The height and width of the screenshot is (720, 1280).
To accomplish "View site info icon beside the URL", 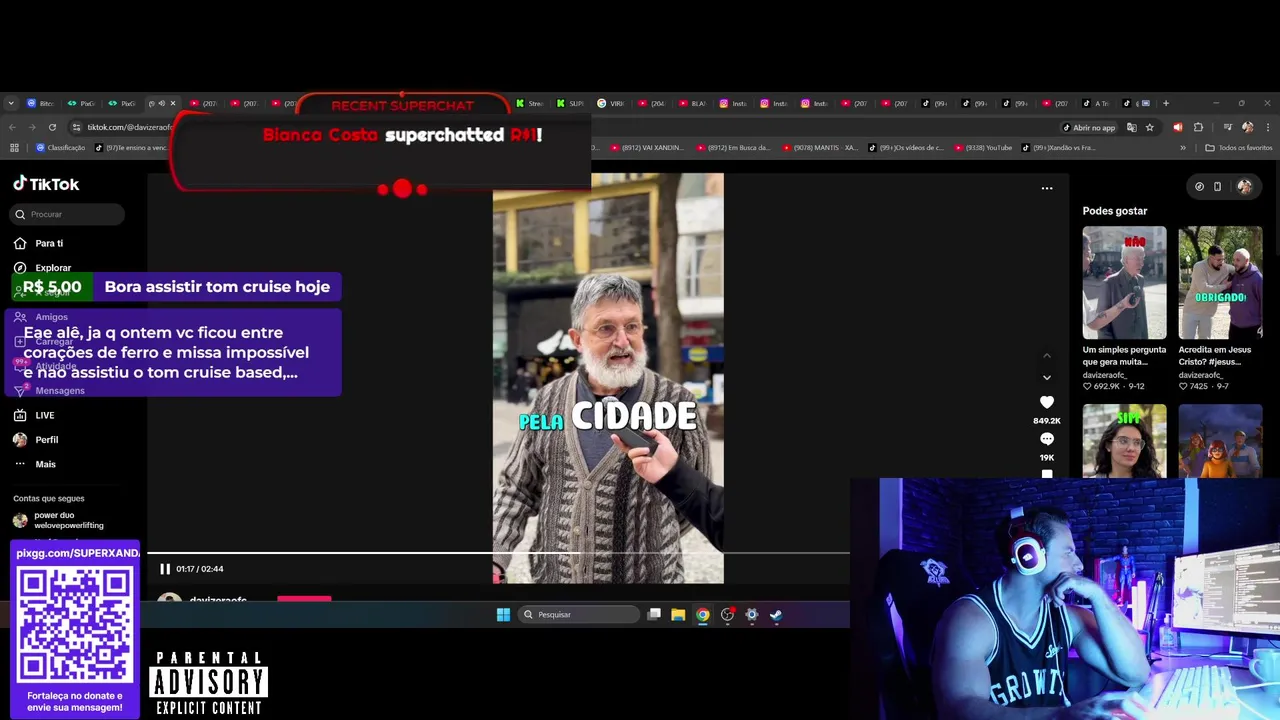I will coord(76,127).
